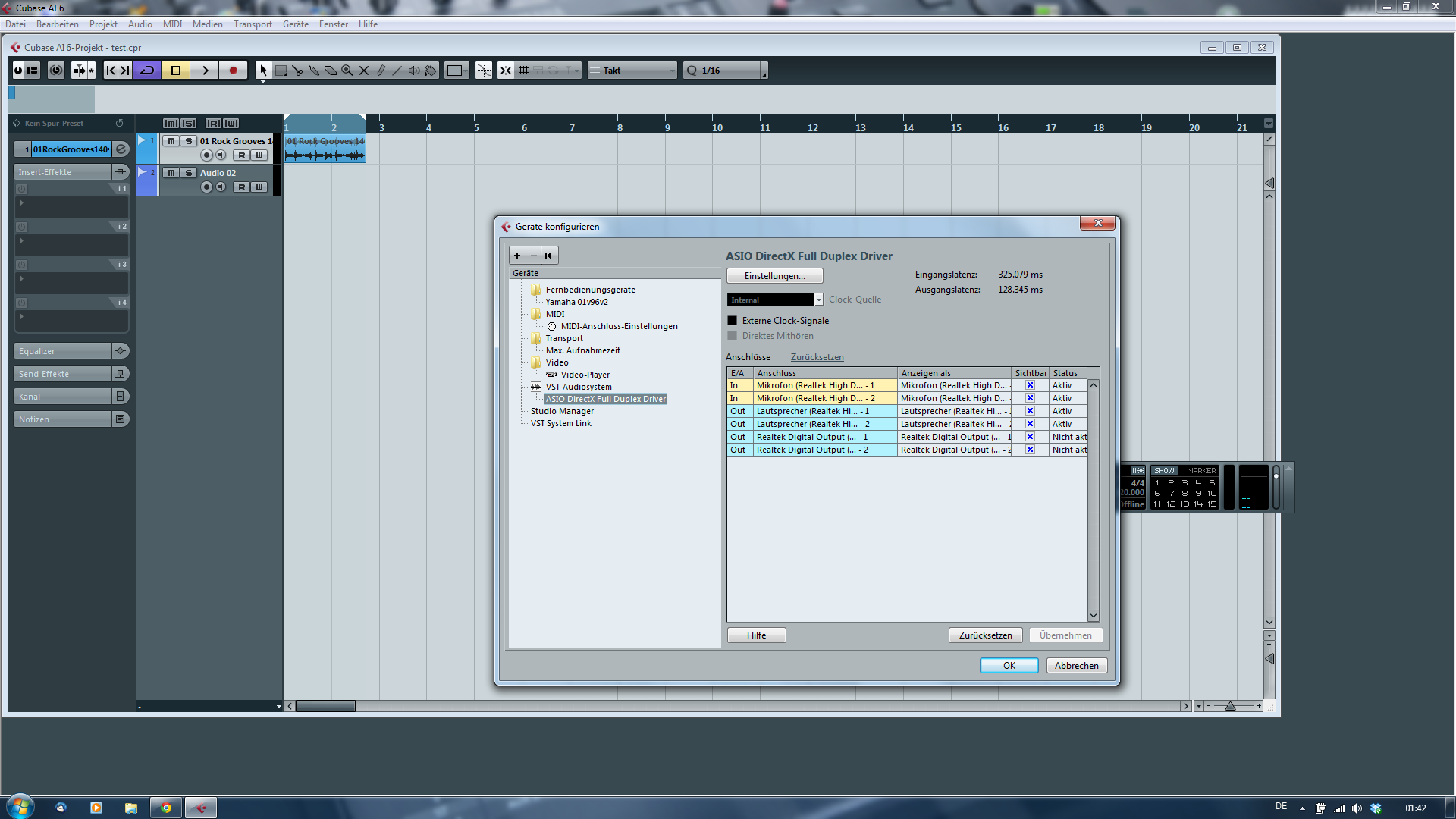
Task: Click the Record button in toolbar
Action: point(234,71)
